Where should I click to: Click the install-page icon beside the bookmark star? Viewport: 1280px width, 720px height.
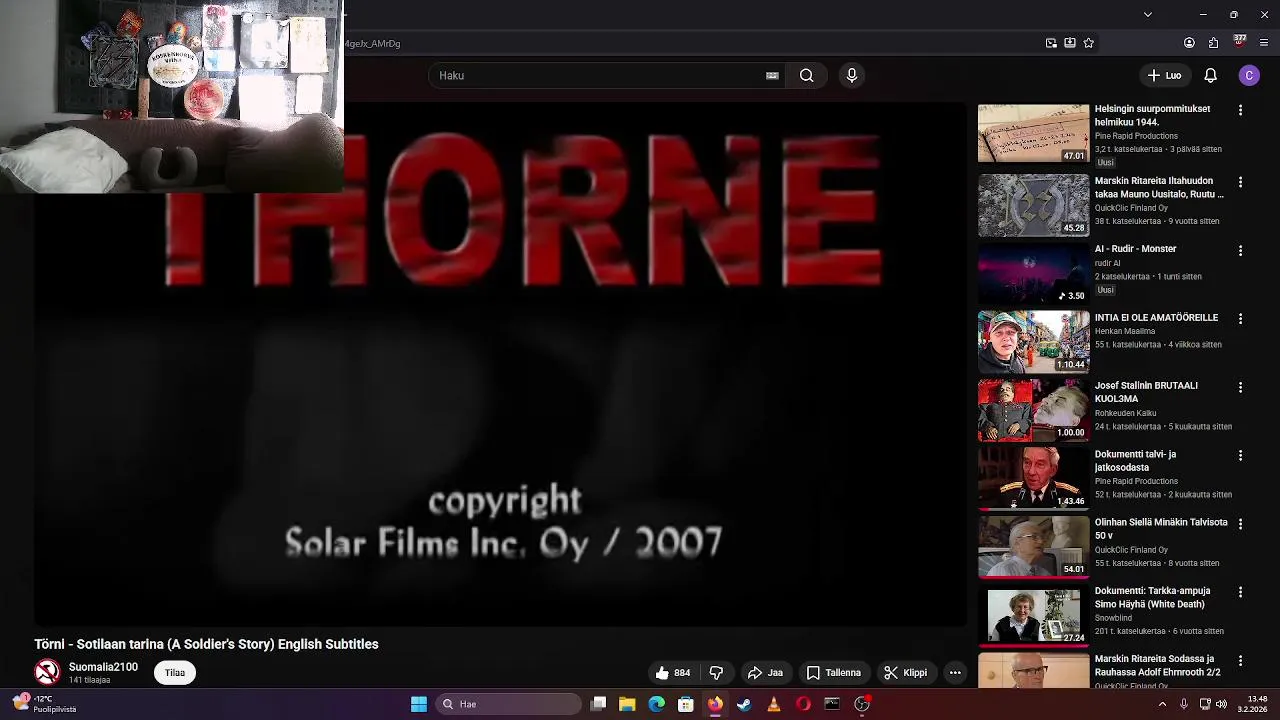[x=1070, y=43]
